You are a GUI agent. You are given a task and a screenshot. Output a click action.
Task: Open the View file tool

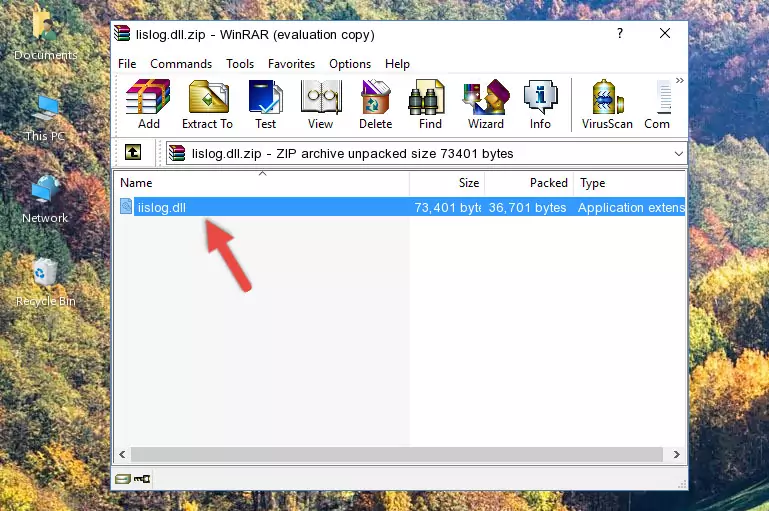(x=321, y=104)
